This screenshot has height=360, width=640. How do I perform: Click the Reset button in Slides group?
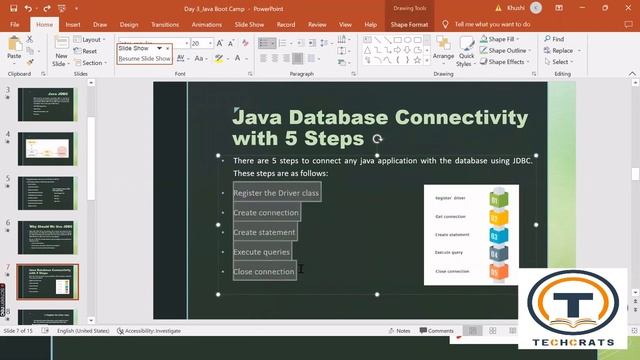coord(85,51)
